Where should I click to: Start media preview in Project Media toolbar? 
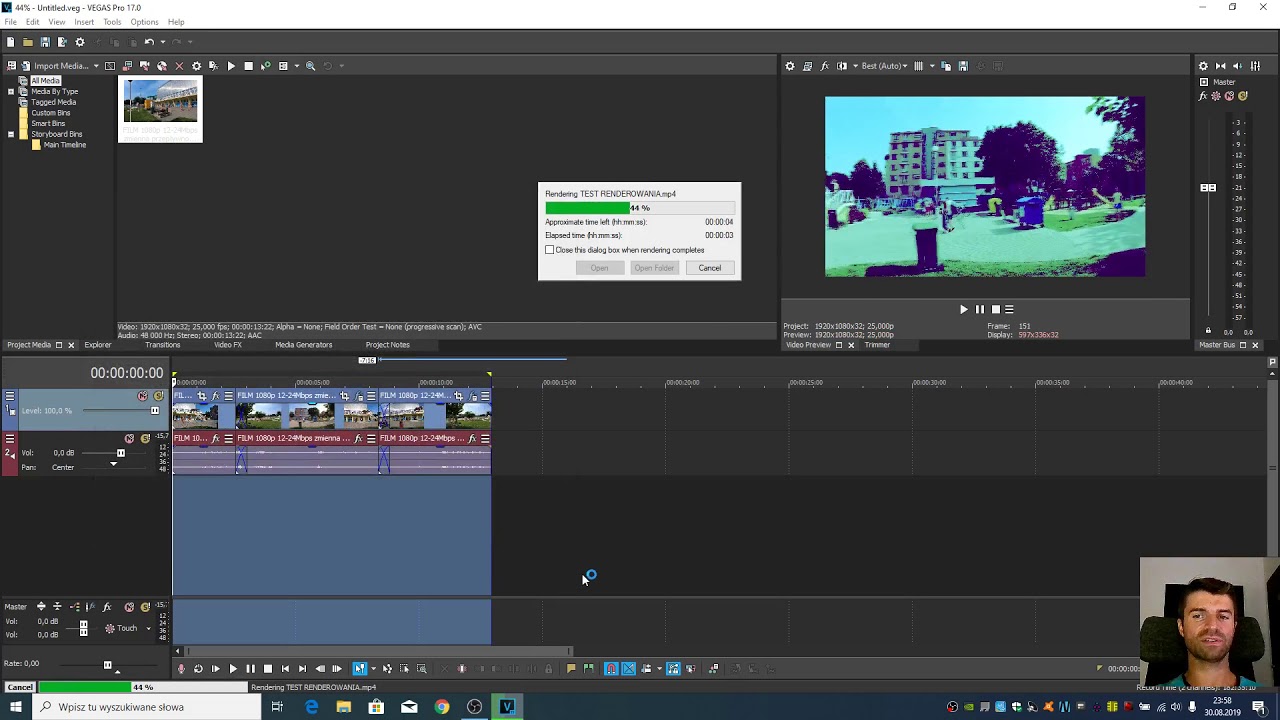(x=231, y=66)
